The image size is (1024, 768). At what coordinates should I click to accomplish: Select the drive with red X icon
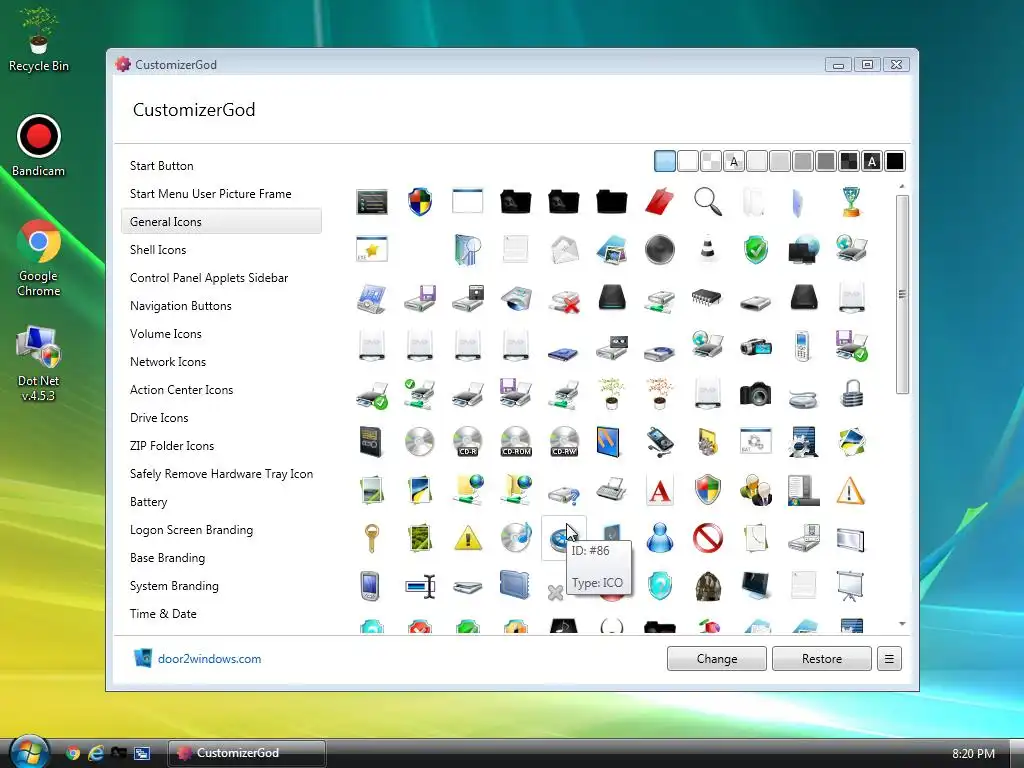[x=564, y=300]
